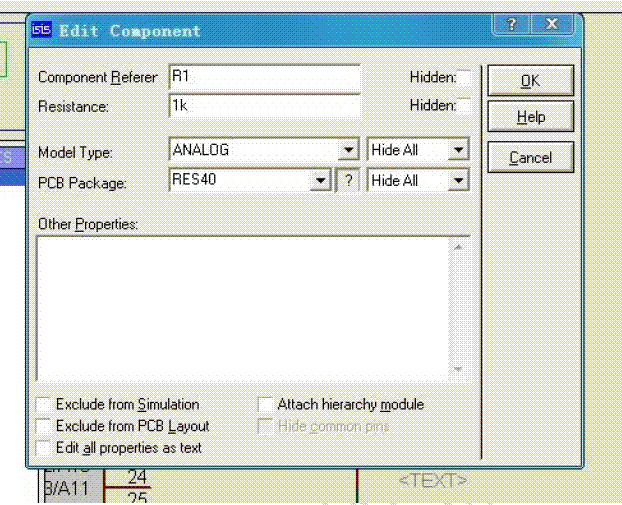This screenshot has width=622, height=505.
Task: Click the Resistance field showing 1k
Action: [x=263, y=106]
